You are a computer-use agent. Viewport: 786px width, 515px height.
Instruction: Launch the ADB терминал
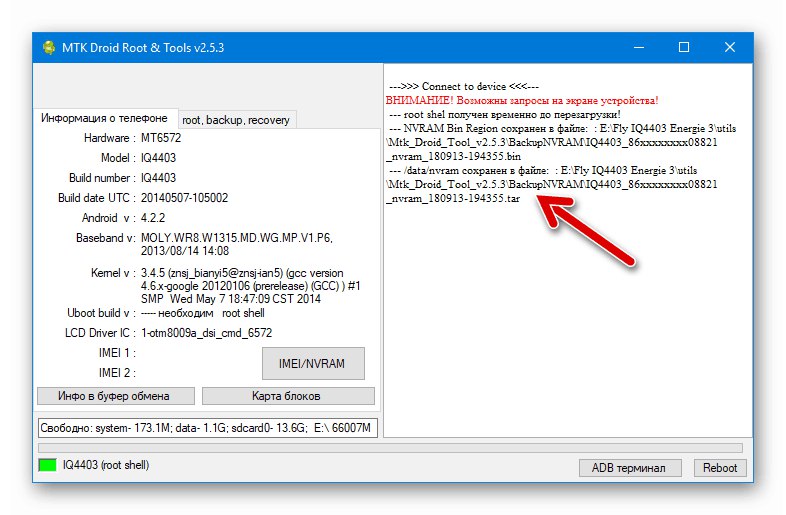(629, 467)
